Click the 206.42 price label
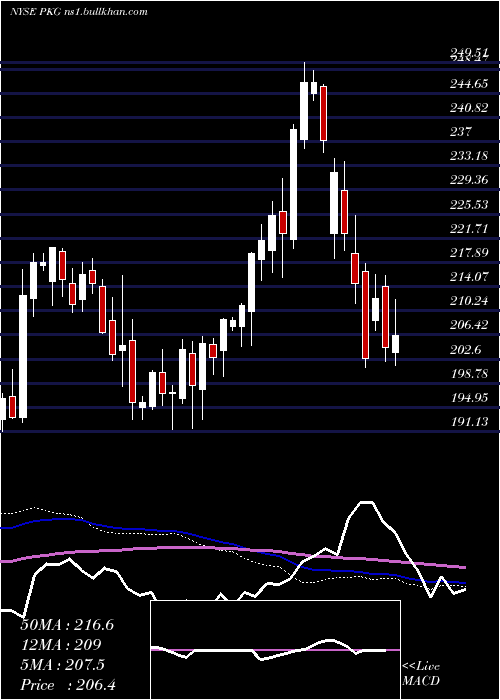 coord(469,325)
